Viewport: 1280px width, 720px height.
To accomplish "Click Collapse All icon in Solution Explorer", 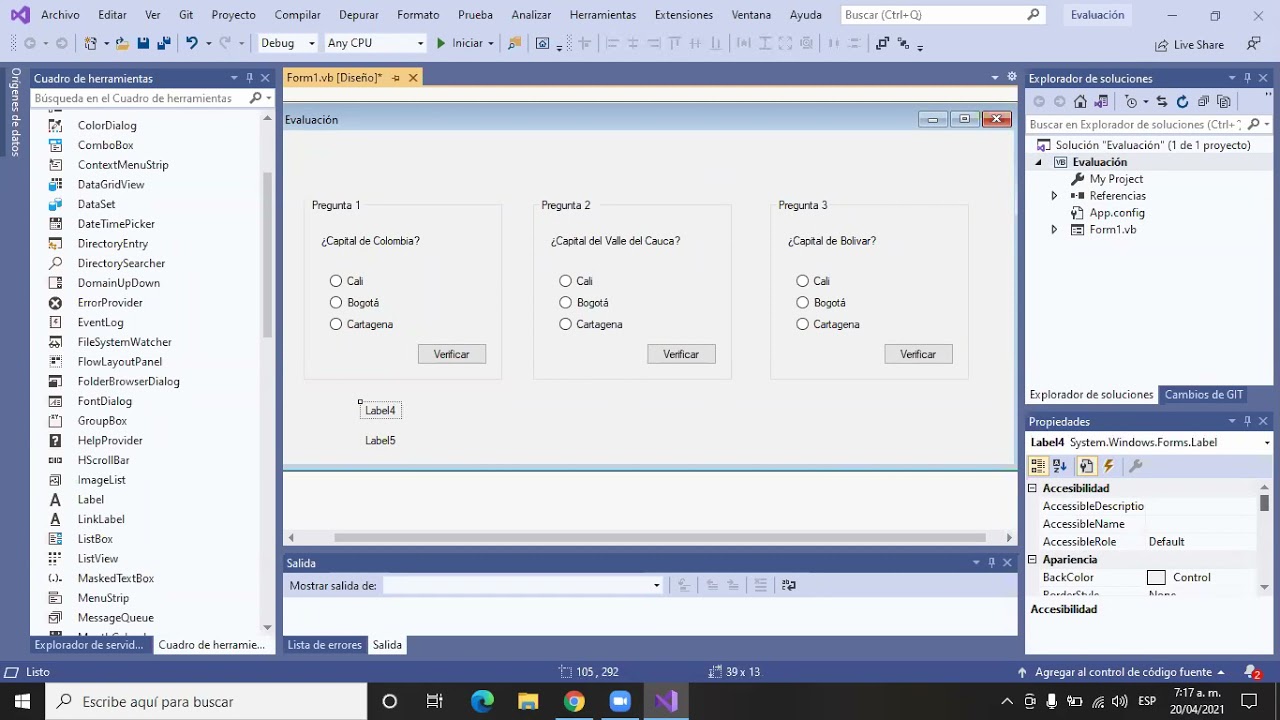I will 1203,101.
